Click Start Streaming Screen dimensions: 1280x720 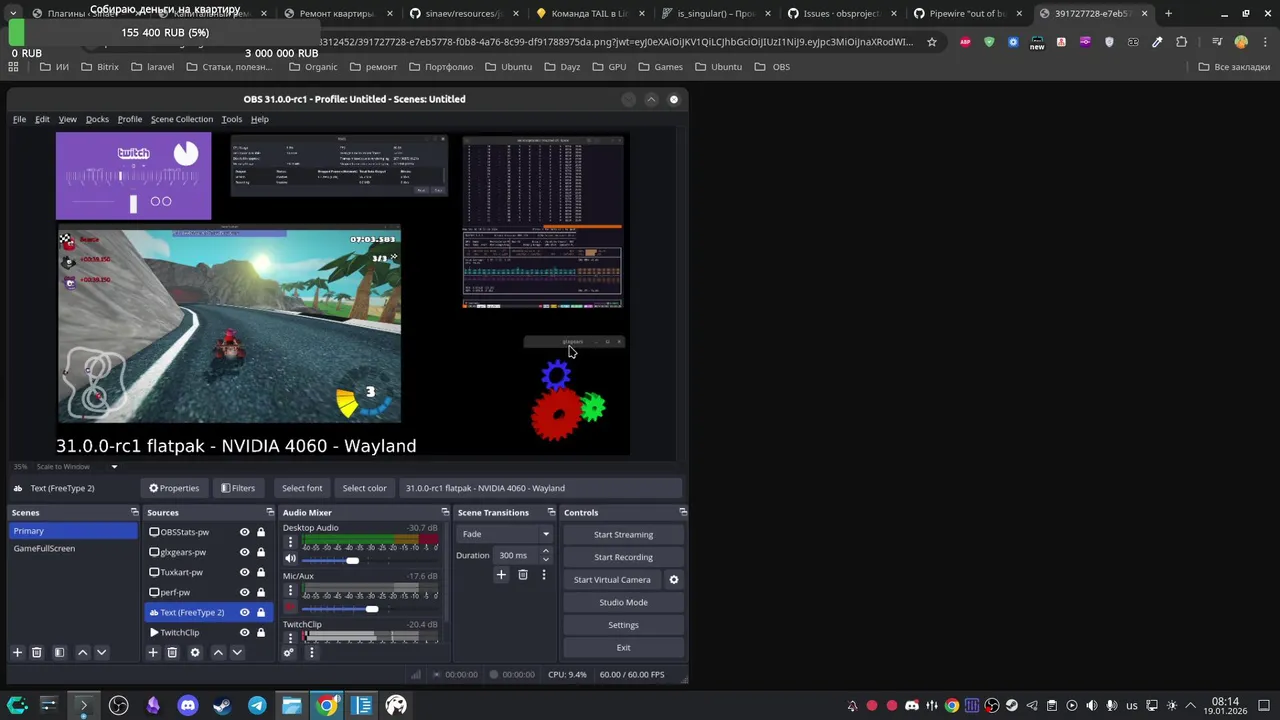point(623,534)
